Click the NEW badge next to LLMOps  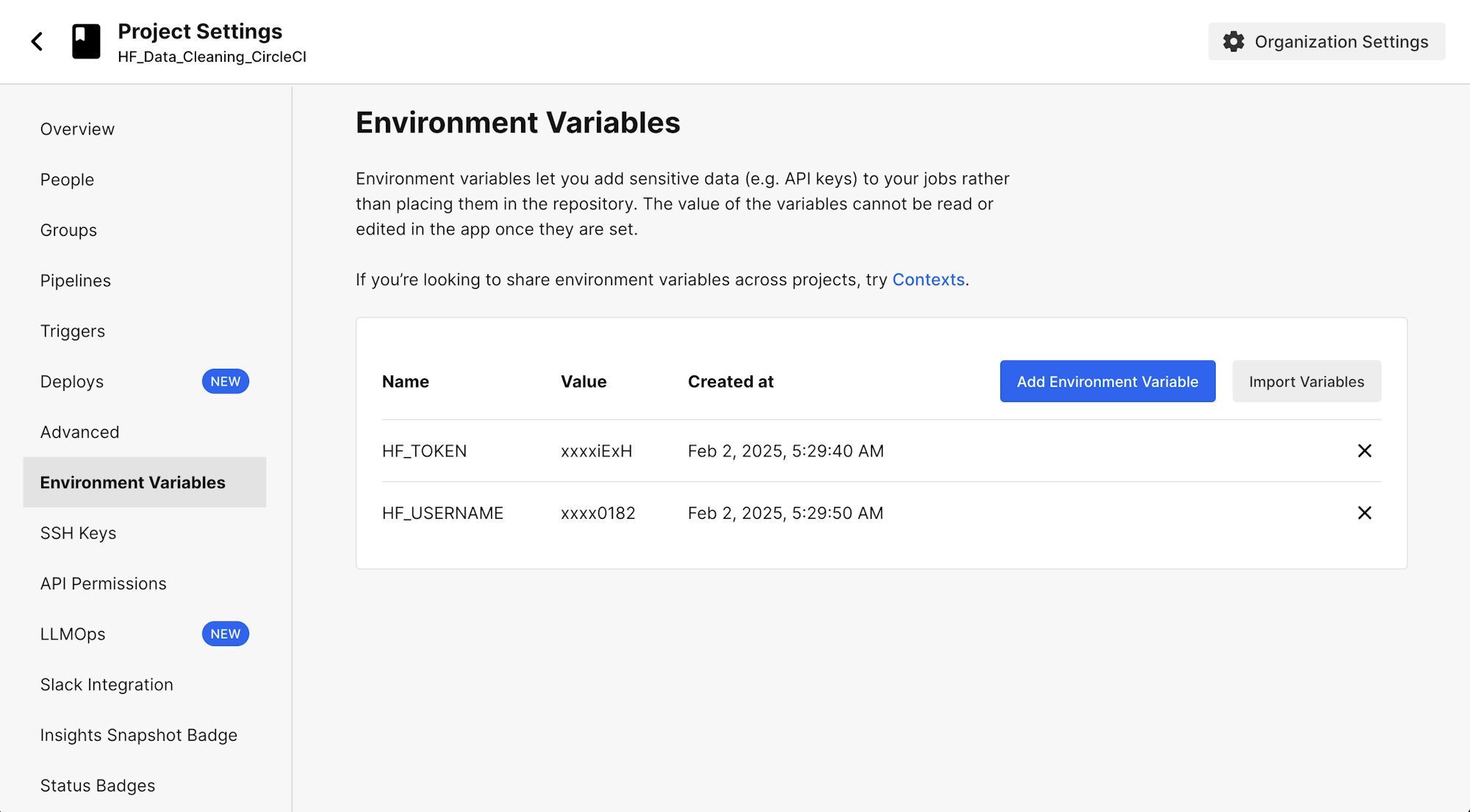(225, 633)
